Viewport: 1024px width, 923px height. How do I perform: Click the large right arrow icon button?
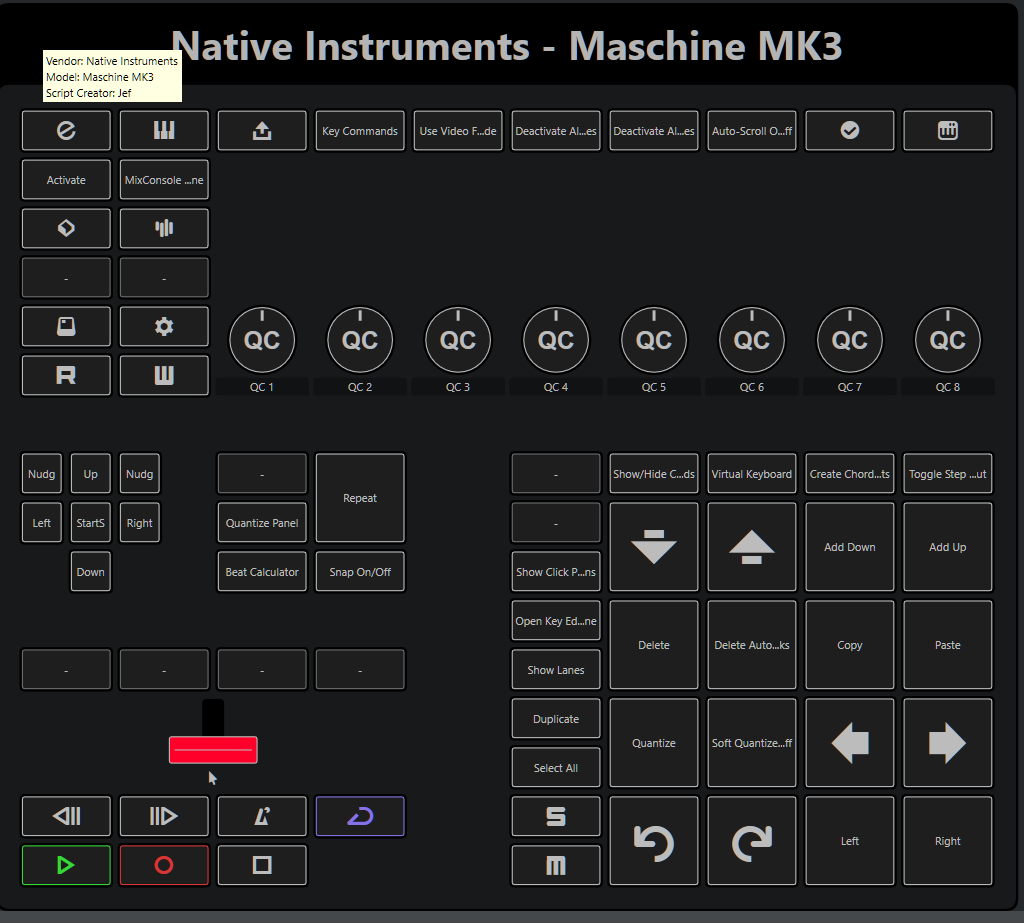tap(948, 743)
